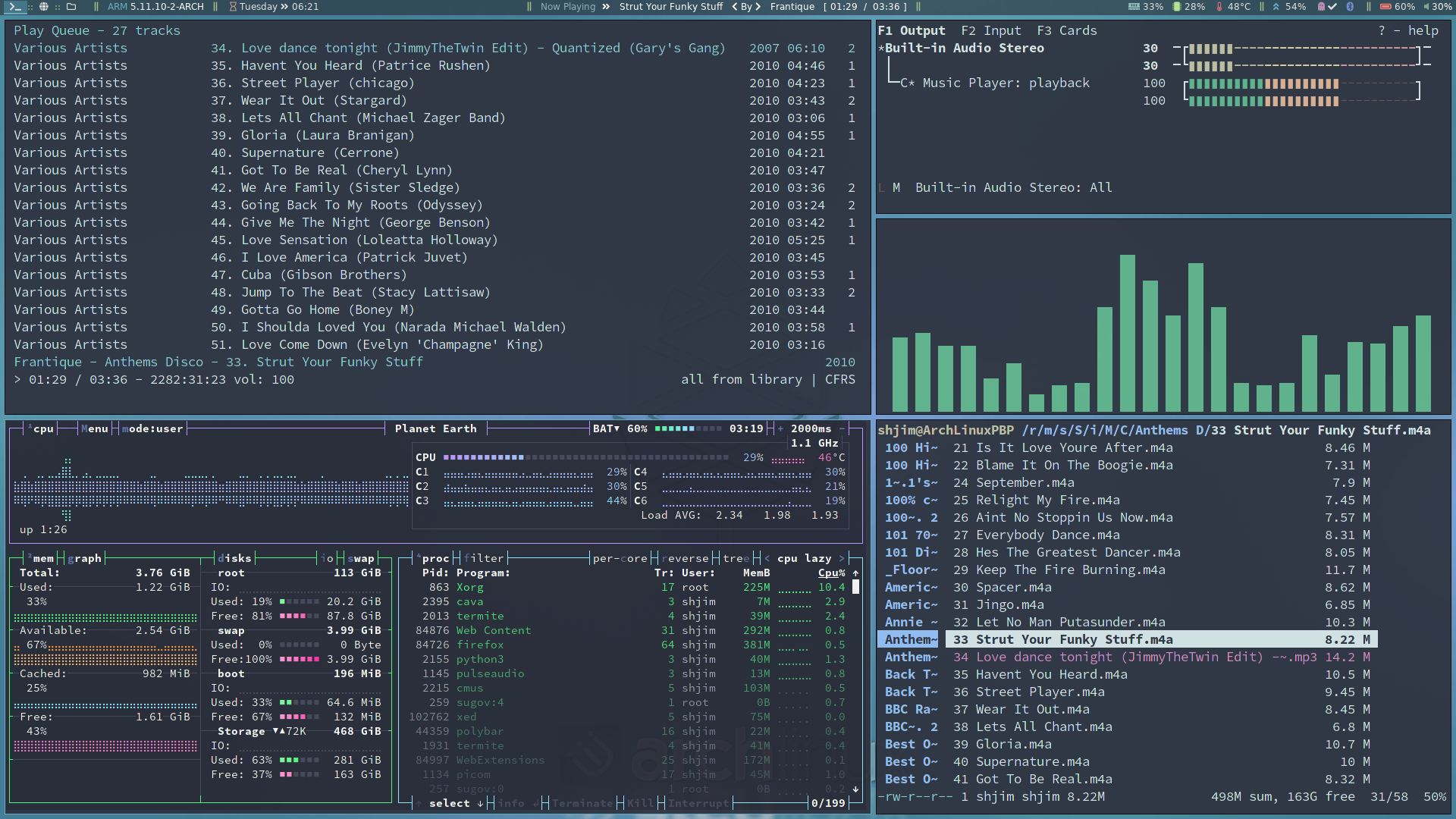The height and width of the screenshot is (819, 1456).
Task: Open the terminal workspace icon in top bar
Action: (x=15, y=7)
